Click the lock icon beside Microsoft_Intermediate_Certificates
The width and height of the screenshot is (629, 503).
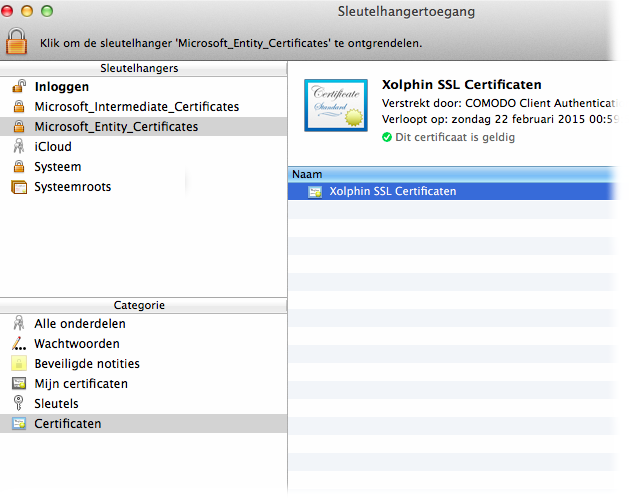[19, 106]
